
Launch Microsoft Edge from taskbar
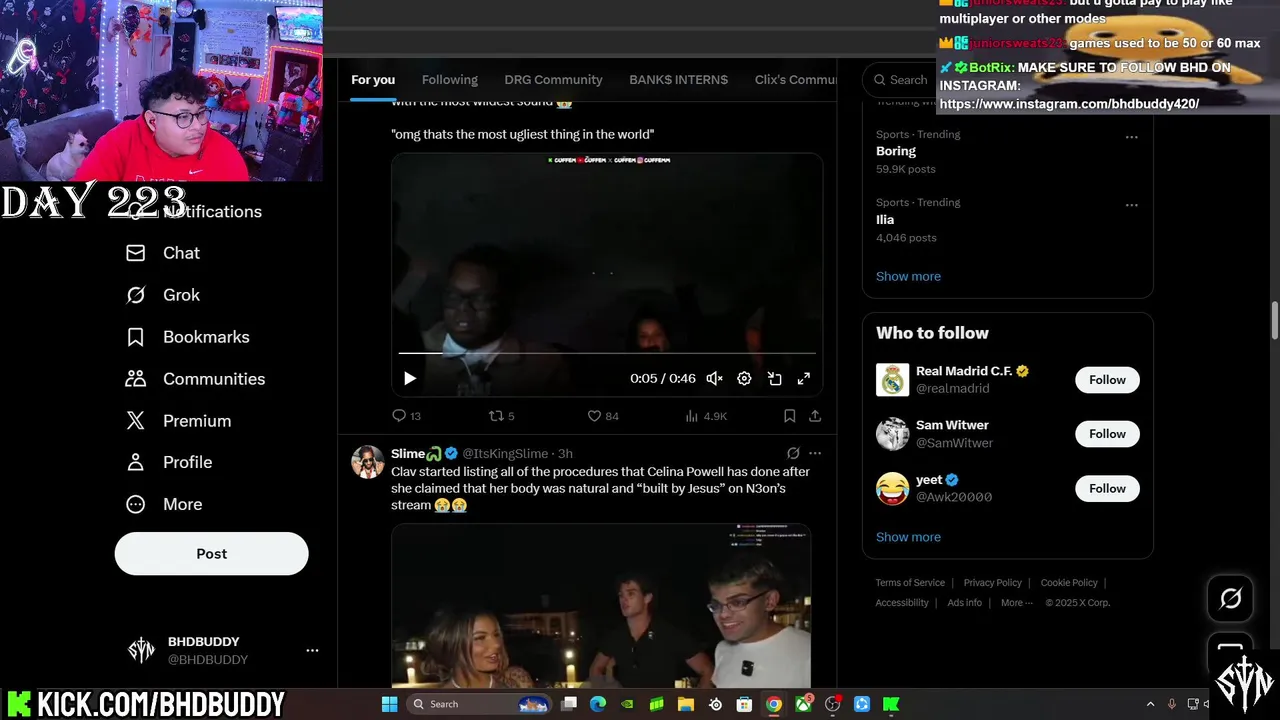(x=598, y=704)
